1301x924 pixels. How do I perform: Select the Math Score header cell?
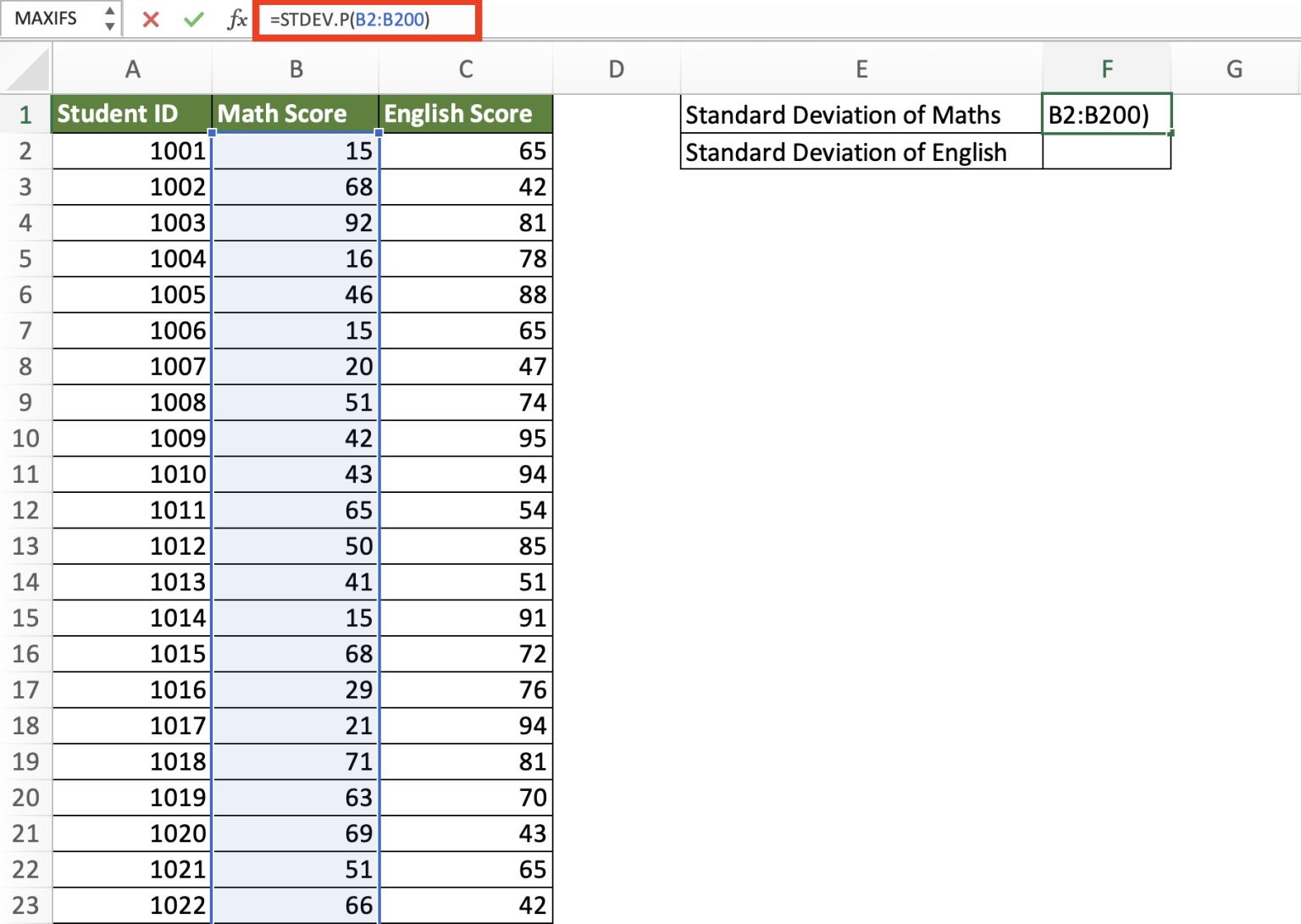[x=296, y=113]
